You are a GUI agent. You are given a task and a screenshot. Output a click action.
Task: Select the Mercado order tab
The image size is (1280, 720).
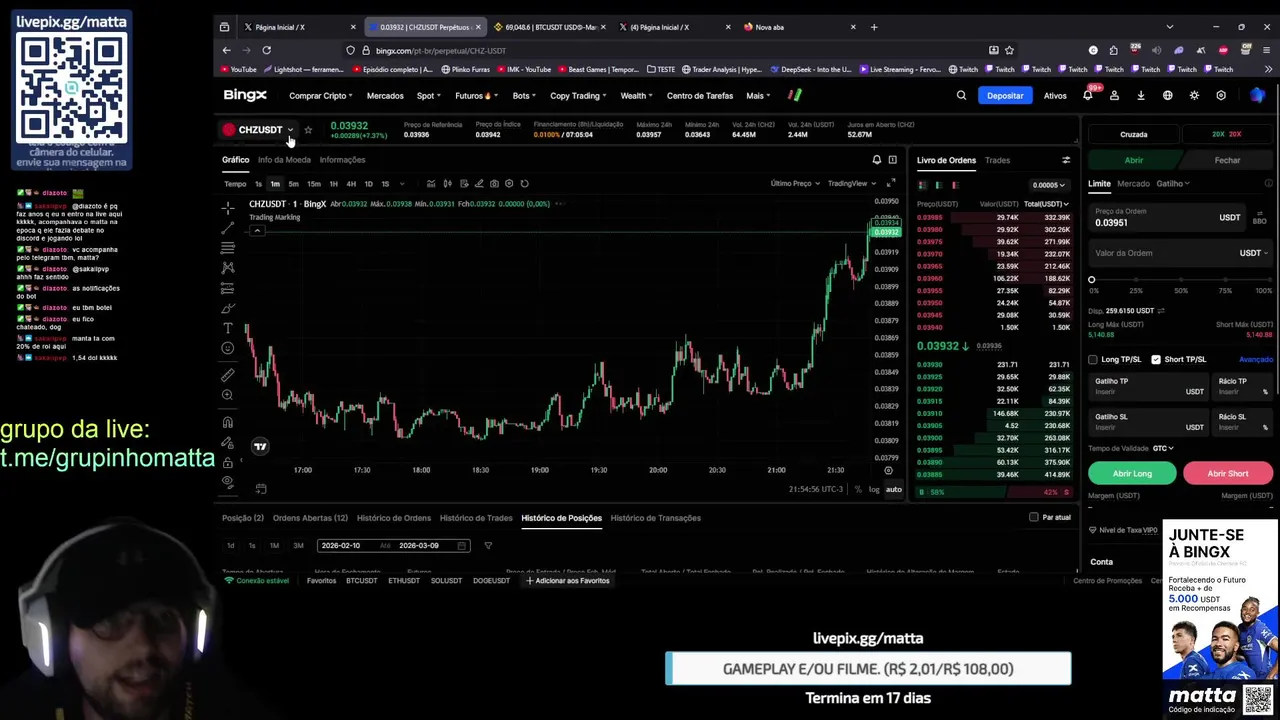[x=1133, y=184]
